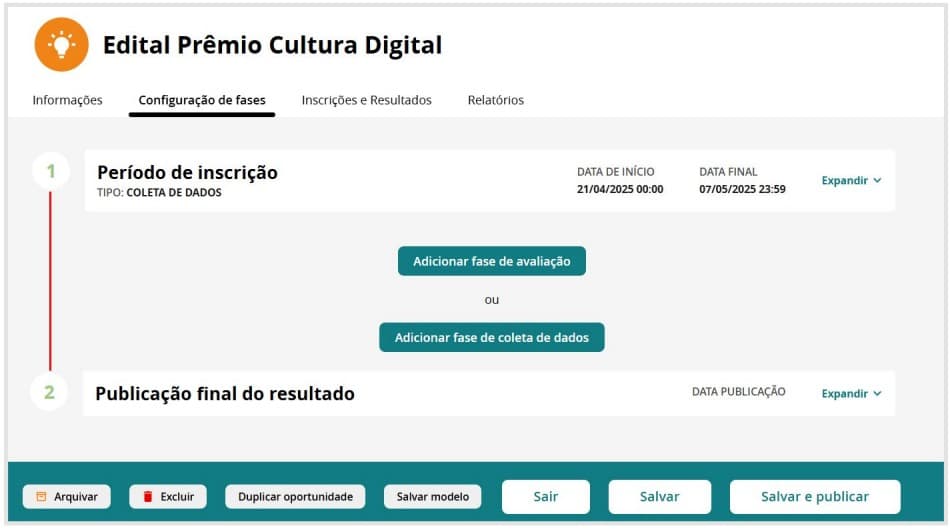950x532 pixels.
Task: Click the Salvar button
Action: [x=660, y=497]
